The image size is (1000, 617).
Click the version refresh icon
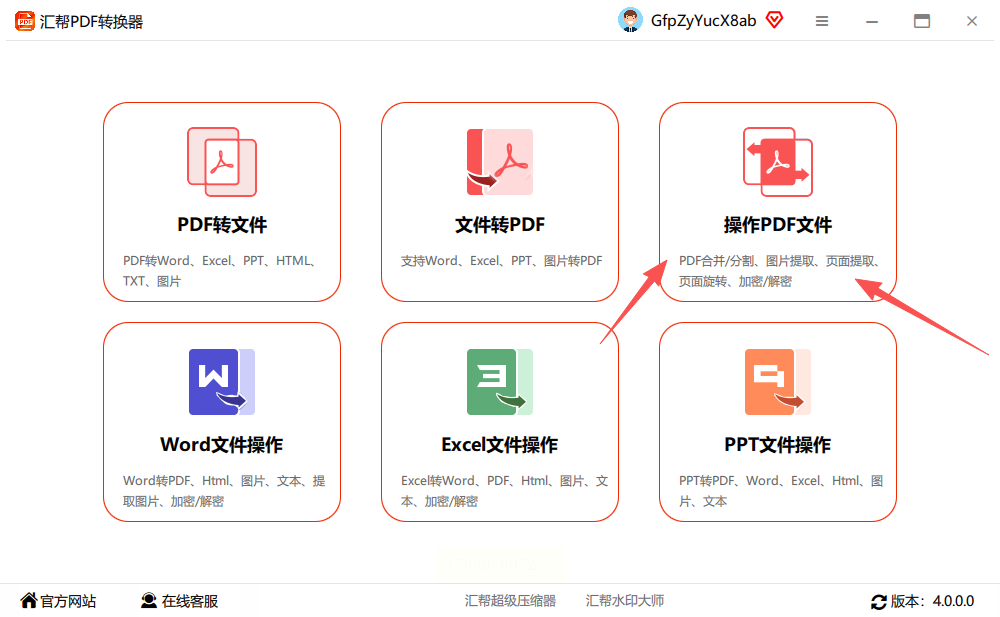[x=879, y=601]
